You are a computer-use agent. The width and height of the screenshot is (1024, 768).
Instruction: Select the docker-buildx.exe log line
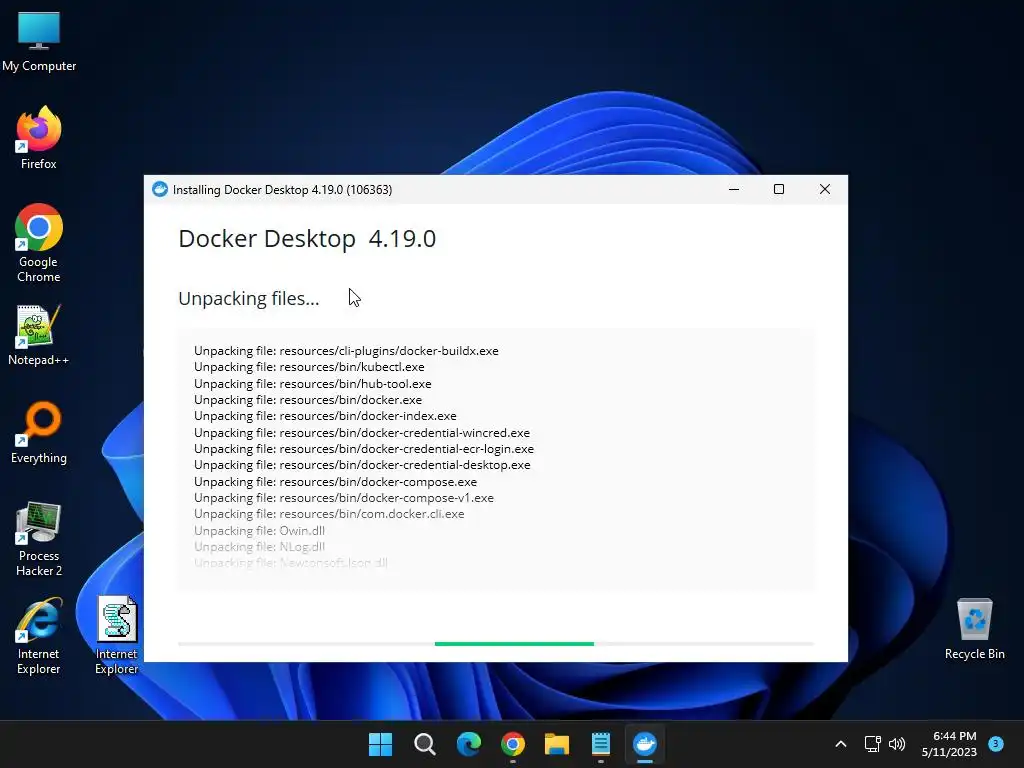tap(346, 351)
